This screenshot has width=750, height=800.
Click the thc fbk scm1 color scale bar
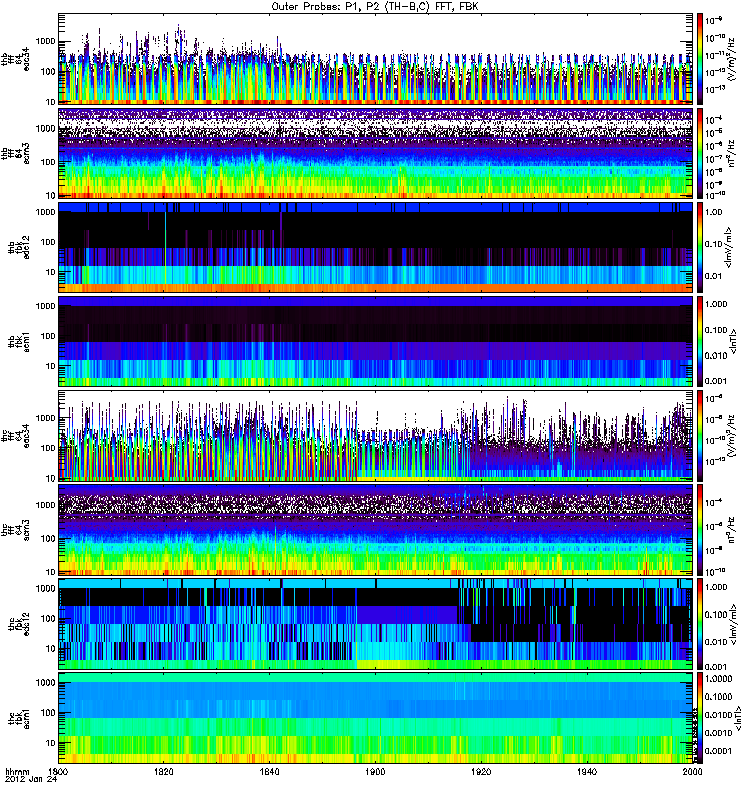pos(700,717)
